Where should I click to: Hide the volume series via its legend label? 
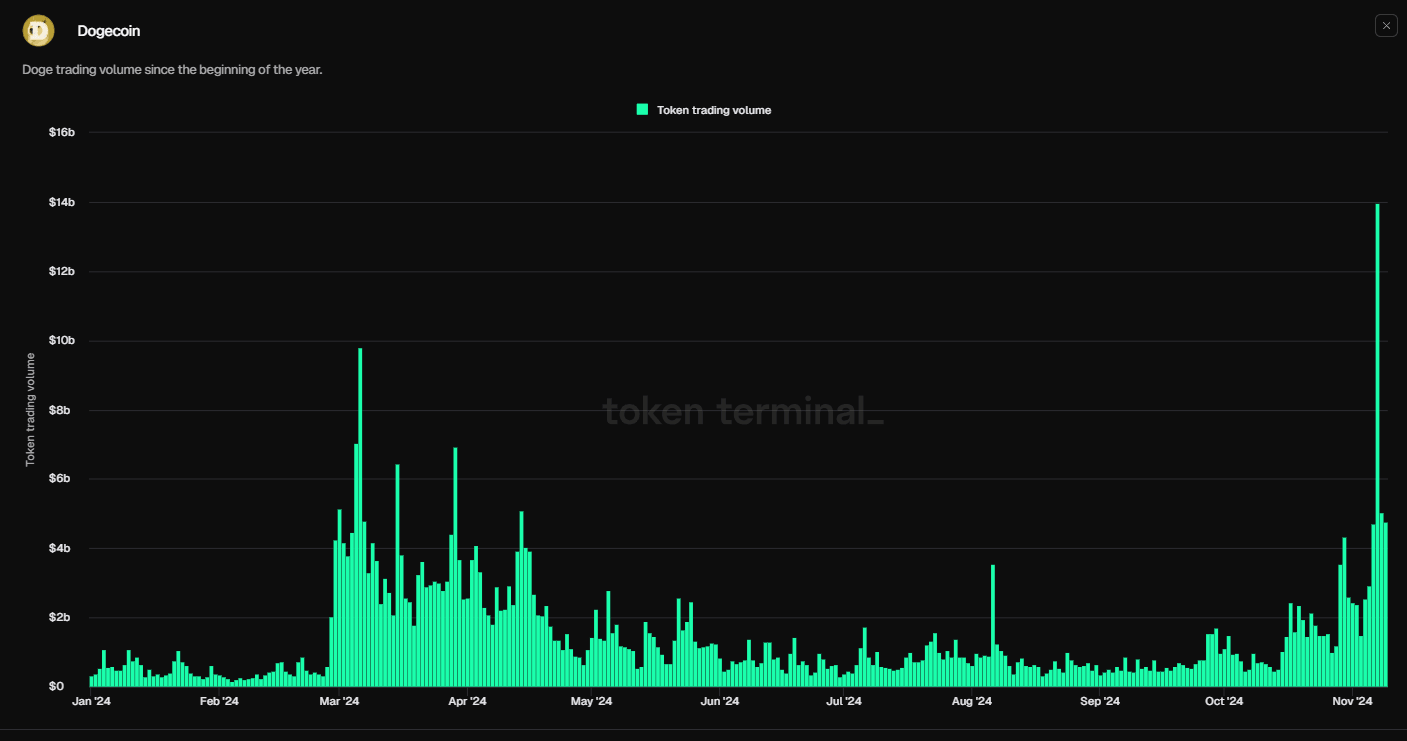[714, 110]
